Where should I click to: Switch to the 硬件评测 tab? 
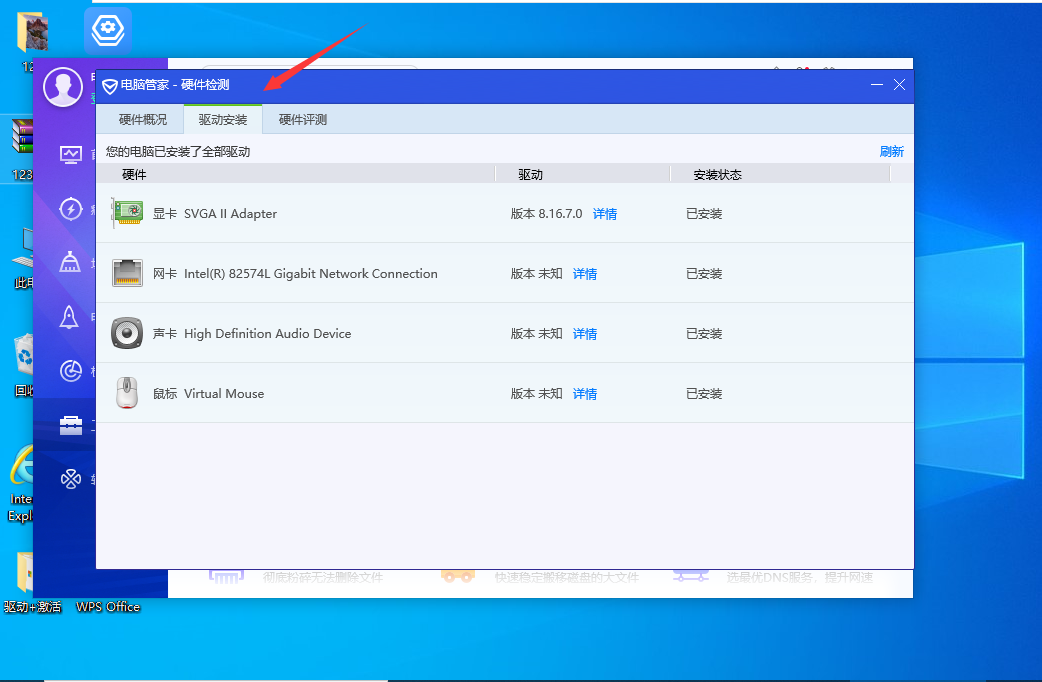coord(303,120)
